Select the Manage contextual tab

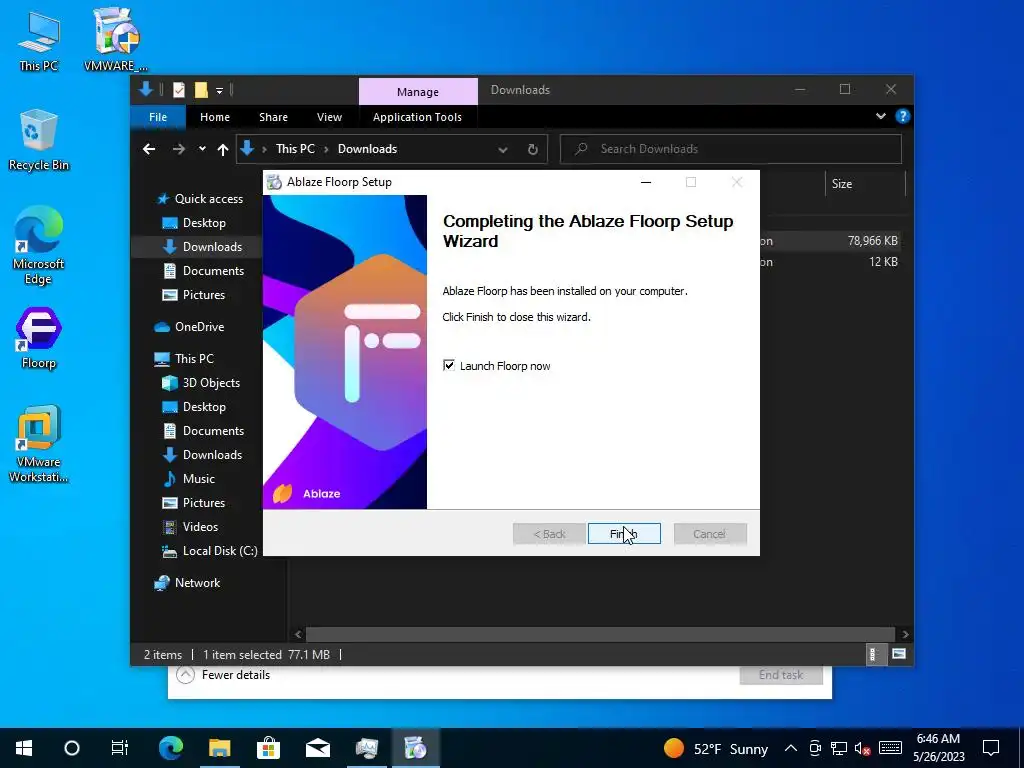418,91
